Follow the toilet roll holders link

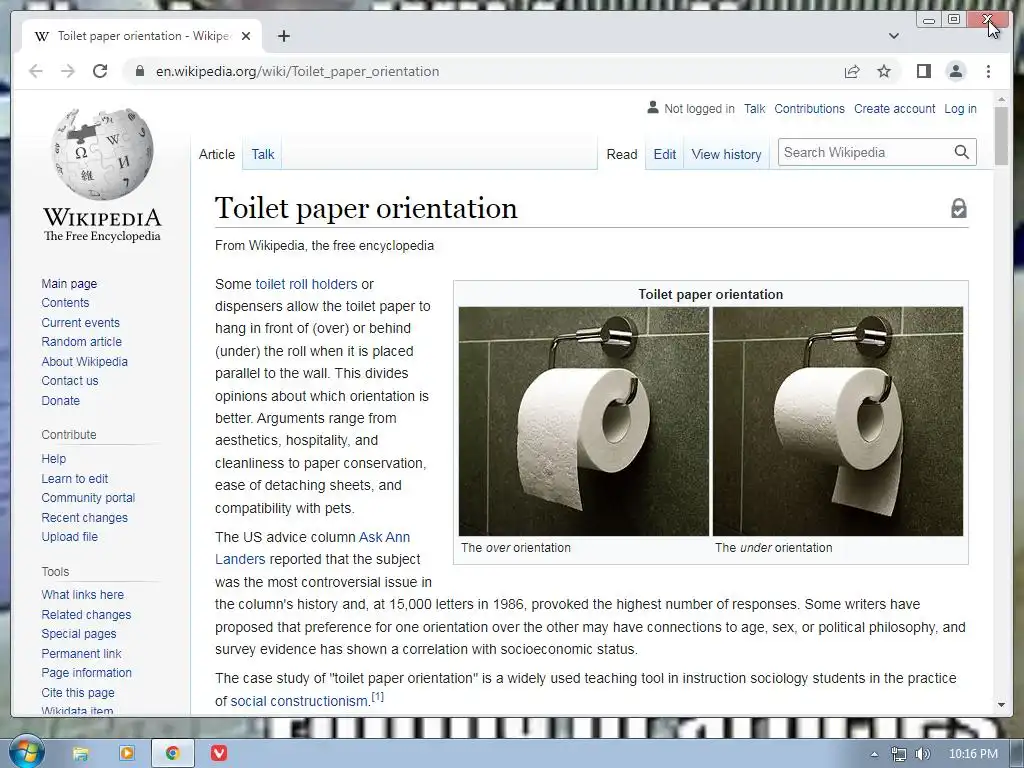[x=306, y=284]
